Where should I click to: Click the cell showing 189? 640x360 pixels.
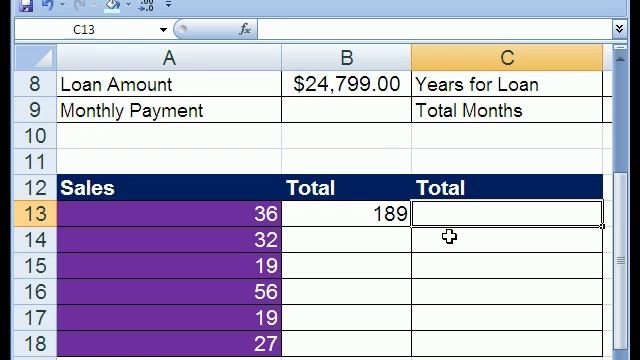(347, 214)
